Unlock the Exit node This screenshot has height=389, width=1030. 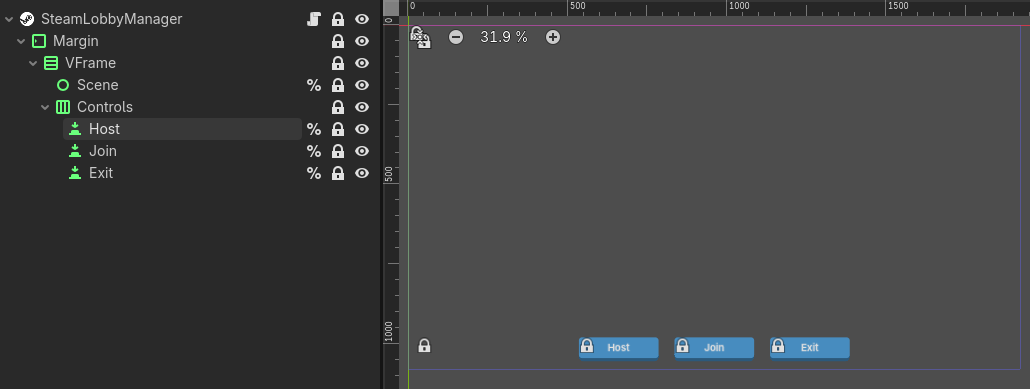pos(338,173)
